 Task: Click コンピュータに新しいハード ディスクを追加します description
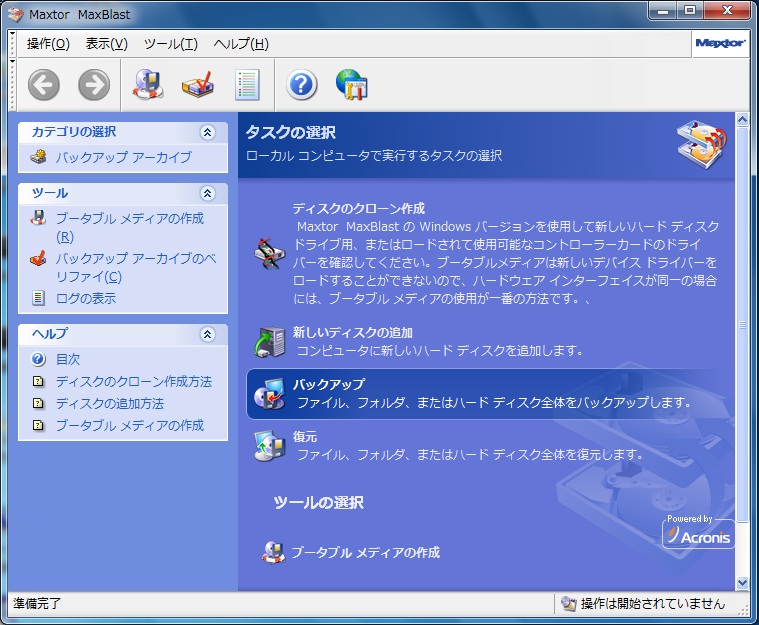point(440,350)
